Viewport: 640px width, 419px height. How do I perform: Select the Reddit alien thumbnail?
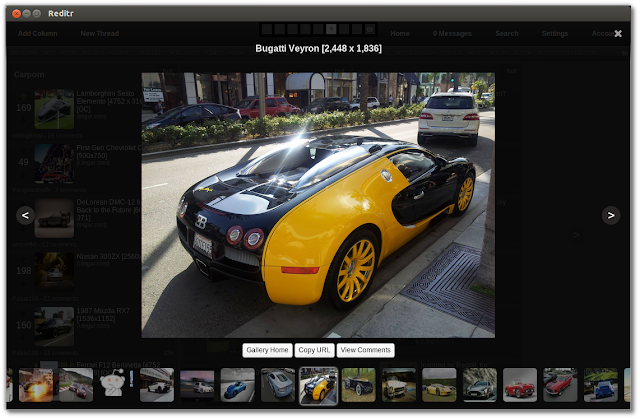(x=113, y=384)
